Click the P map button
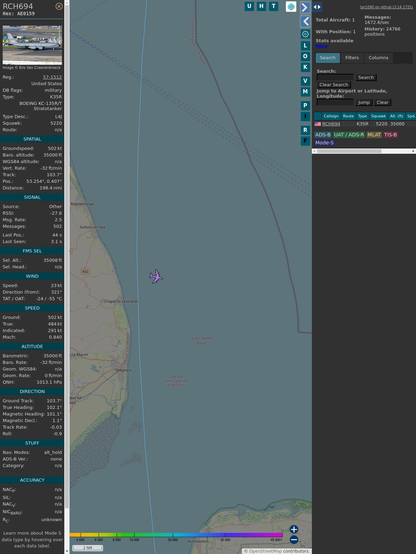This screenshot has width=416, height=554. click(305, 105)
